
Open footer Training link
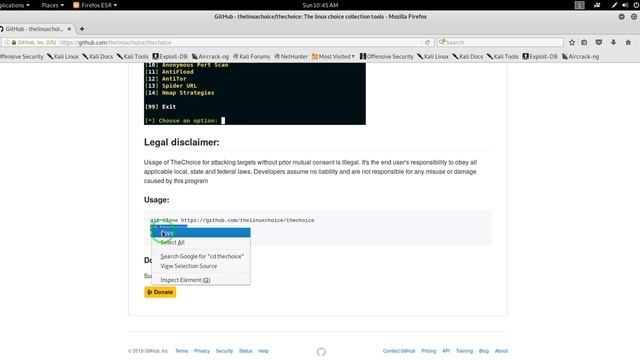point(464,351)
